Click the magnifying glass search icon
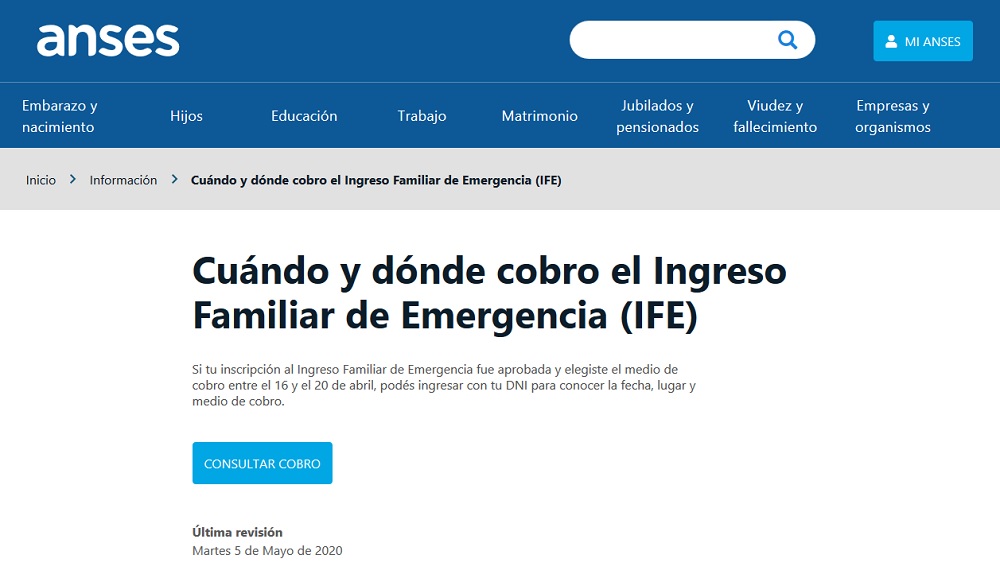The width and height of the screenshot is (1000, 578). coord(787,40)
